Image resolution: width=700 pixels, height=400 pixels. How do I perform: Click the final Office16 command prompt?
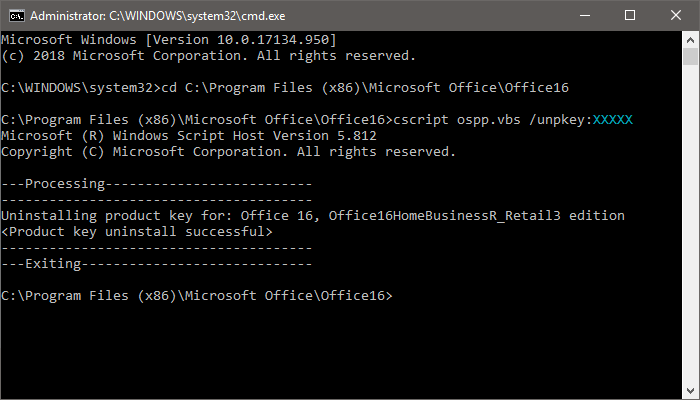point(197,296)
